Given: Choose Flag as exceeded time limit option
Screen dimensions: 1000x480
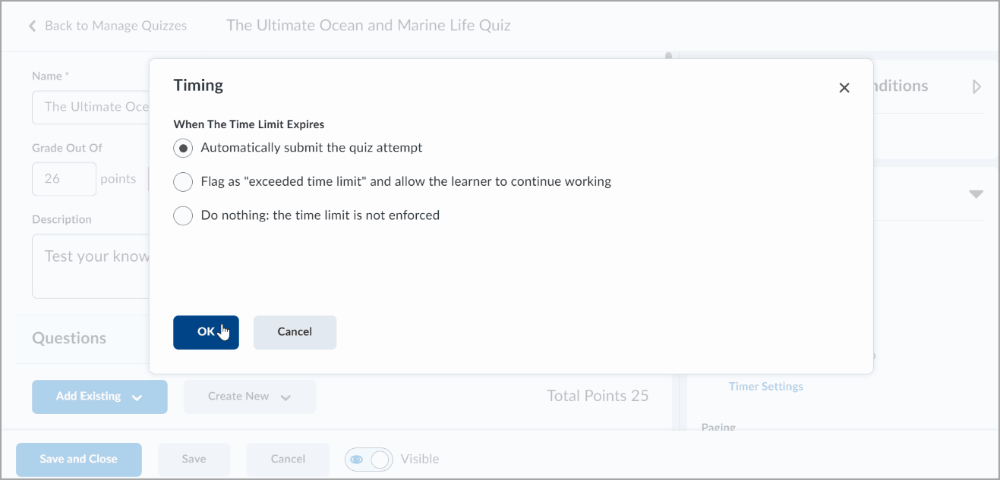Looking at the screenshot, I should tap(183, 182).
